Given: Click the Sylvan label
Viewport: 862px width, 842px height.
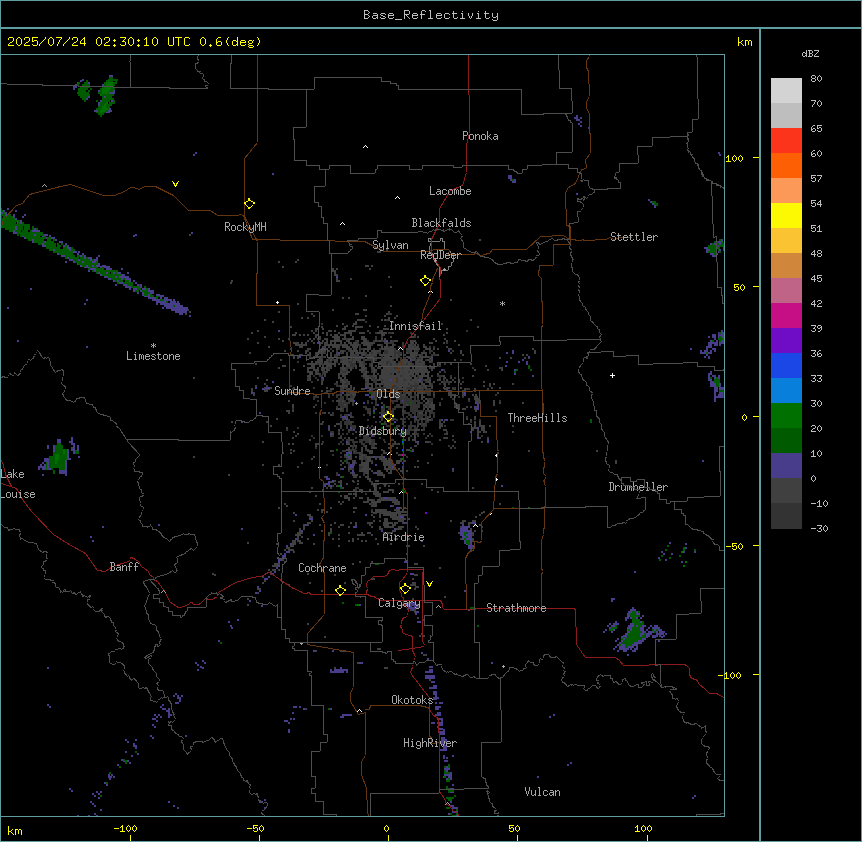Looking at the screenshot, I should click(390, 245).
